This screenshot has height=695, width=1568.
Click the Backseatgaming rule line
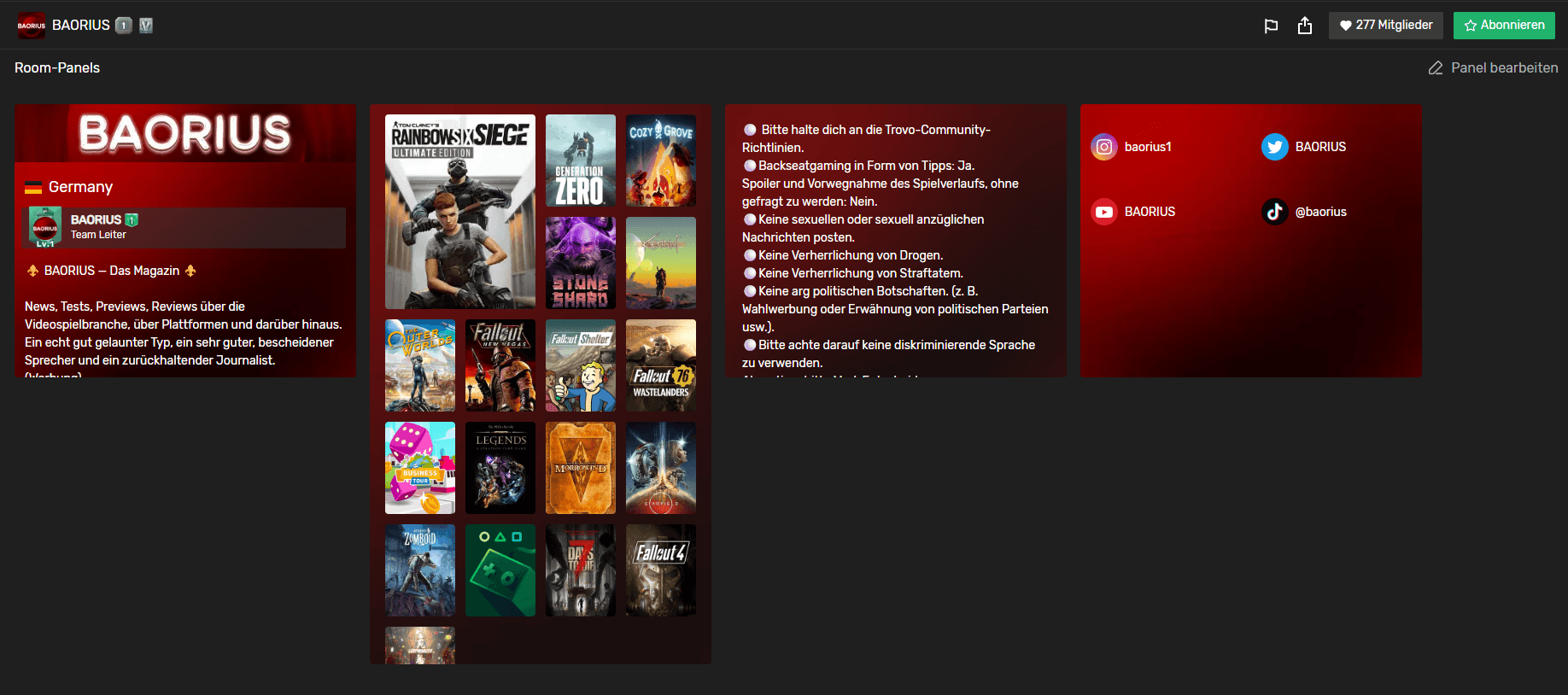[859, 166]
